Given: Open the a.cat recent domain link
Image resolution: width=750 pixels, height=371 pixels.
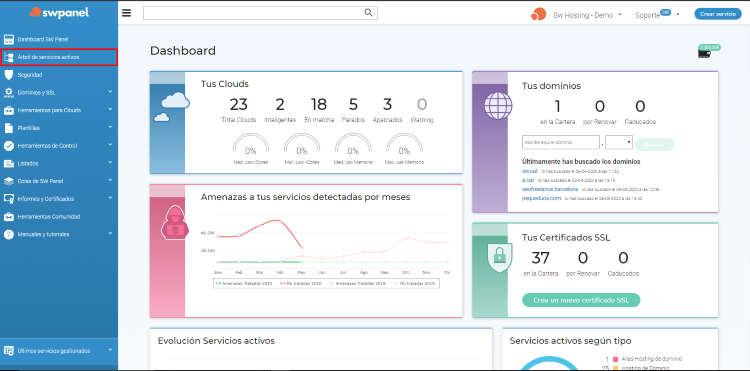Looking at the screenshot, I should pyautogui.click(x=528, y=180).
